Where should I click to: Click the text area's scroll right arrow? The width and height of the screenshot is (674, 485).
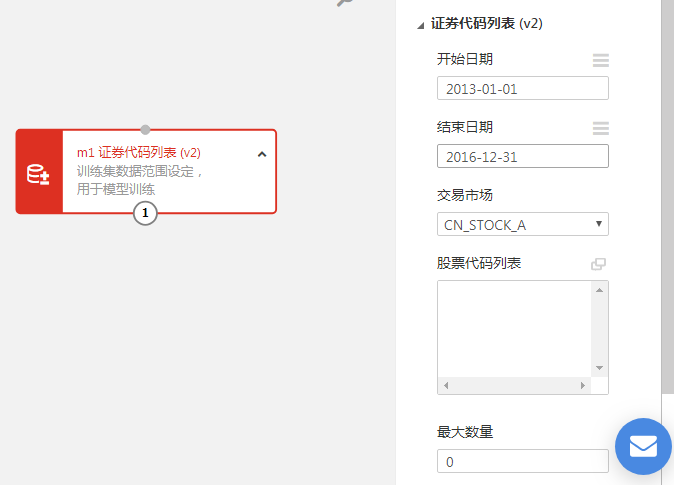(582, 385)
